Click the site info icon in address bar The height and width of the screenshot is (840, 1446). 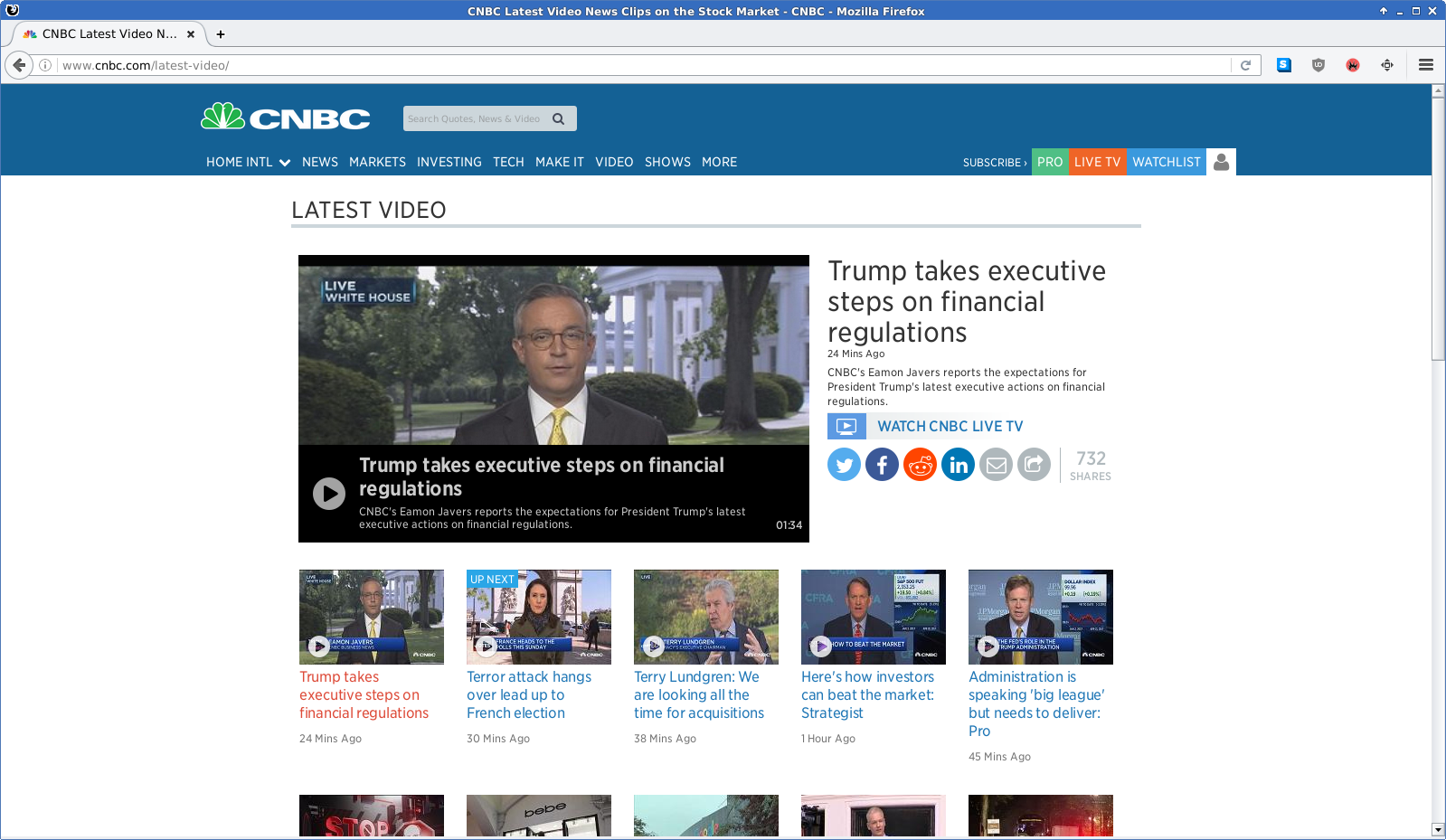(x=45, y=65)
